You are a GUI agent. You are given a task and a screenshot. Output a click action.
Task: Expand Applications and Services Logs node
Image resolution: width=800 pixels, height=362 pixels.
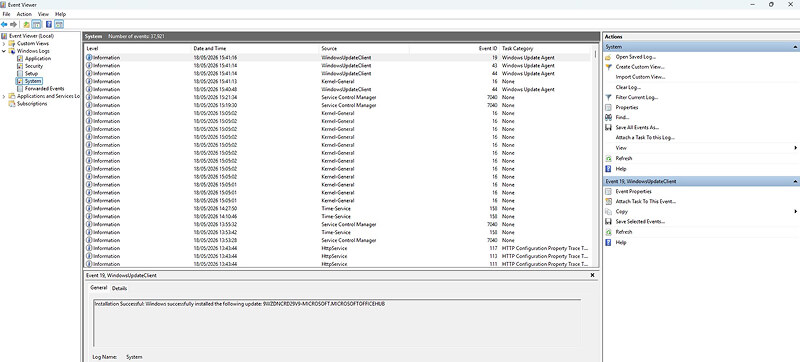(x=4, y=96)
